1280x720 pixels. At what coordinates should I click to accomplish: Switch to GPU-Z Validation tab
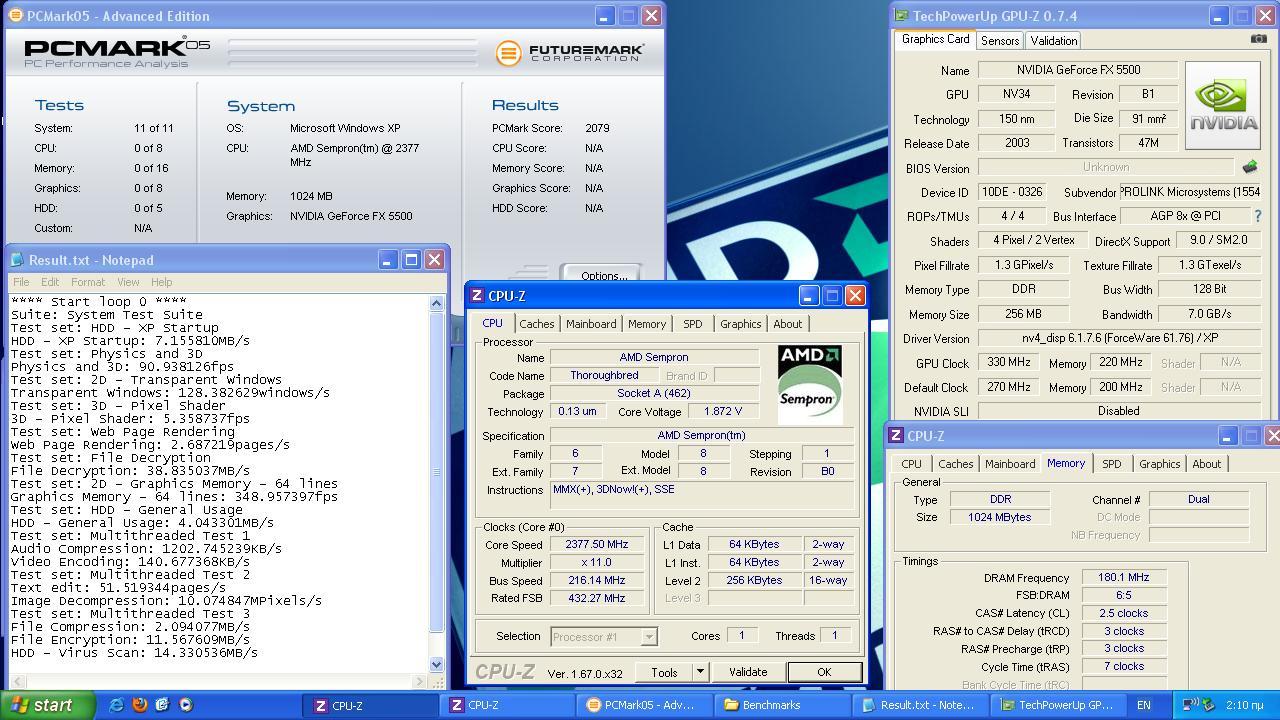point(1053,41)
